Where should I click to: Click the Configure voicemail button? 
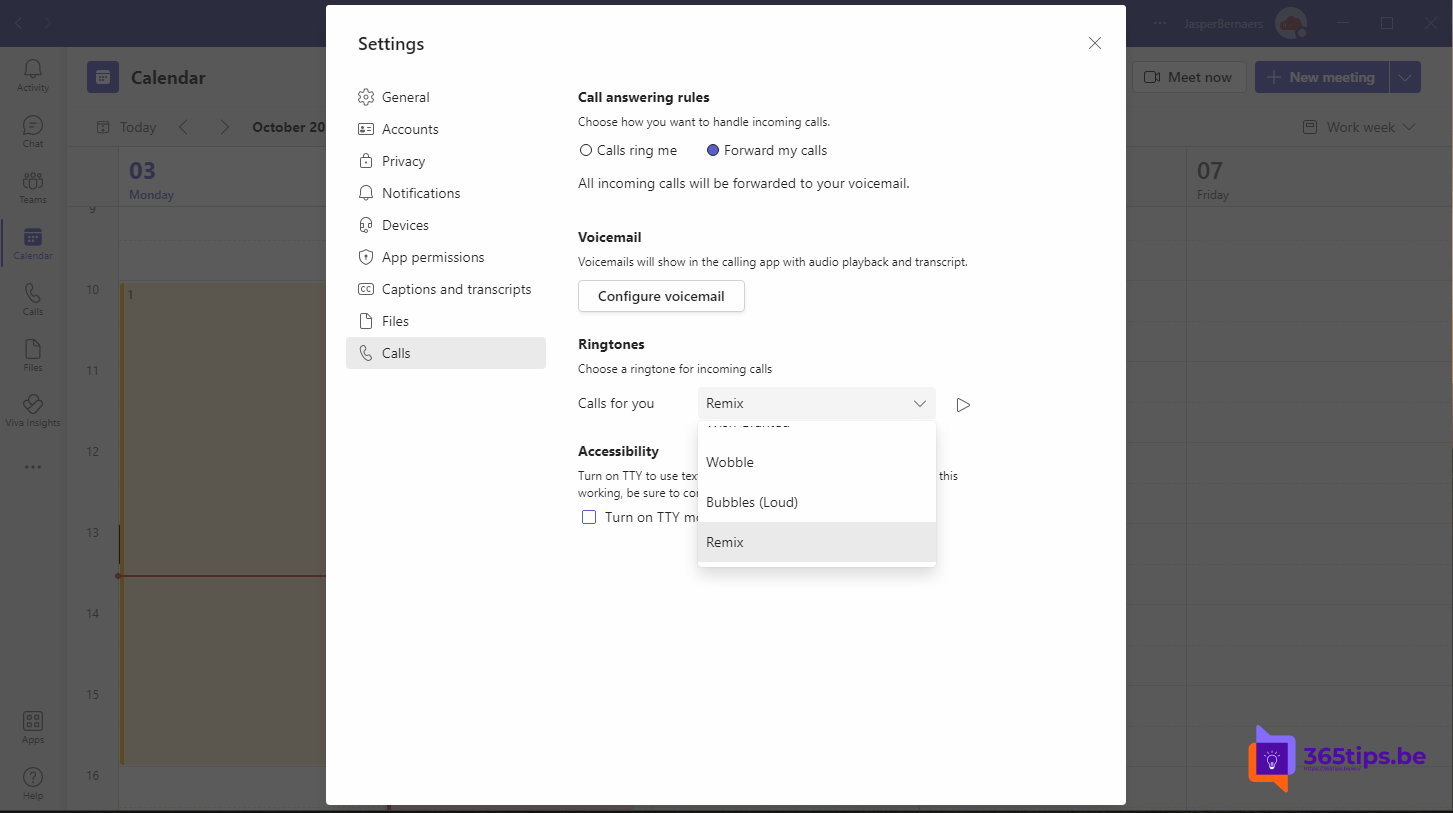(x=660, y=296)
